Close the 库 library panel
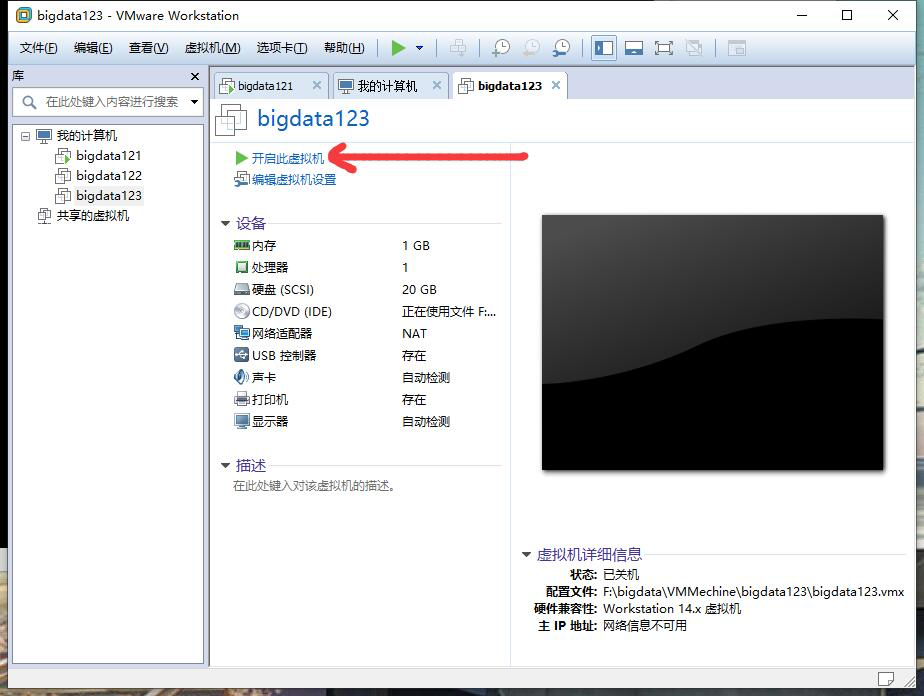Viewport: 924px width, 696px height. click(x=194, y=76)
